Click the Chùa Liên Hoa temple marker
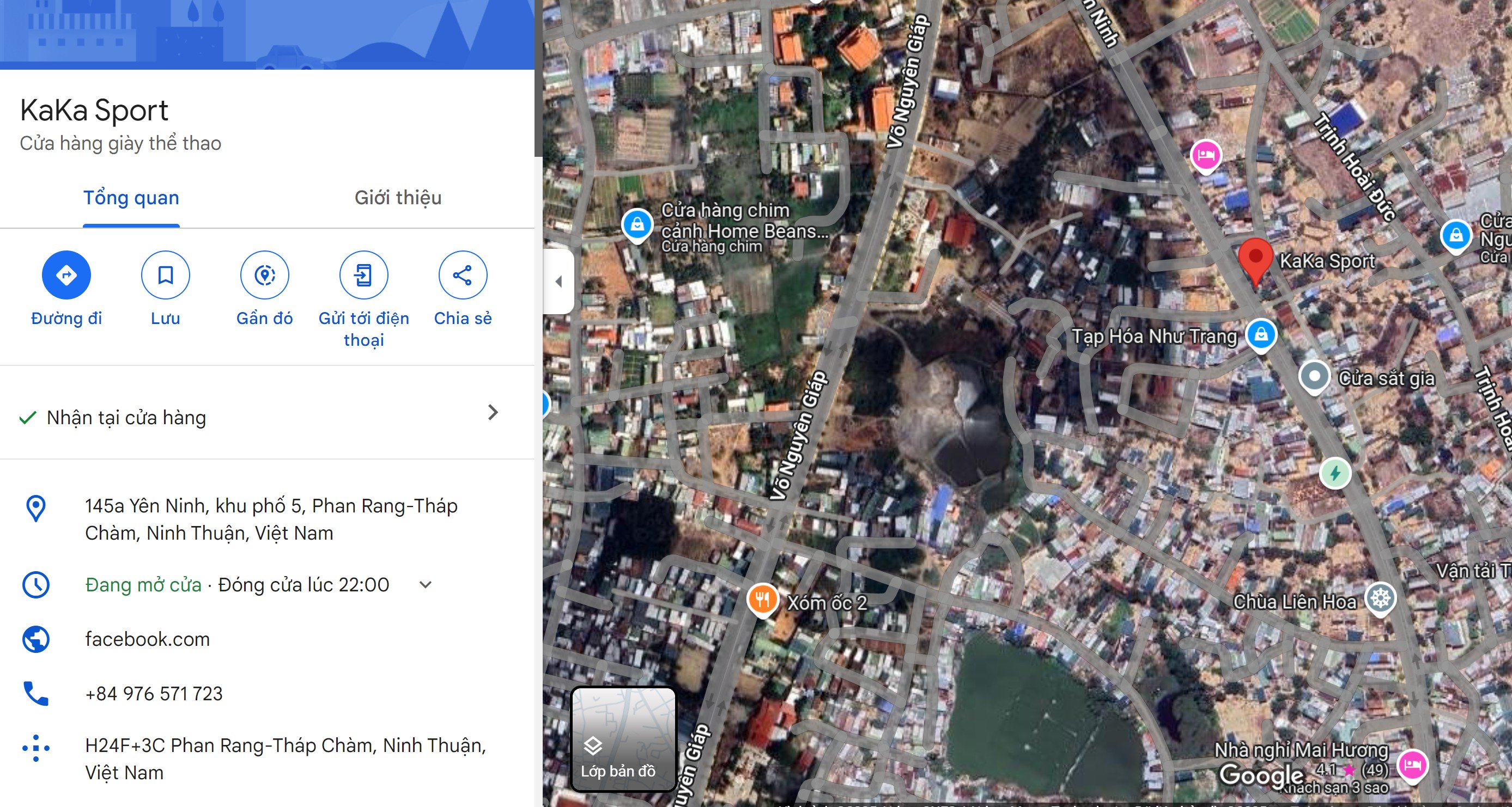This screenshot has width=1512, height=807. pyautogui.click(x=1381, y=600)
